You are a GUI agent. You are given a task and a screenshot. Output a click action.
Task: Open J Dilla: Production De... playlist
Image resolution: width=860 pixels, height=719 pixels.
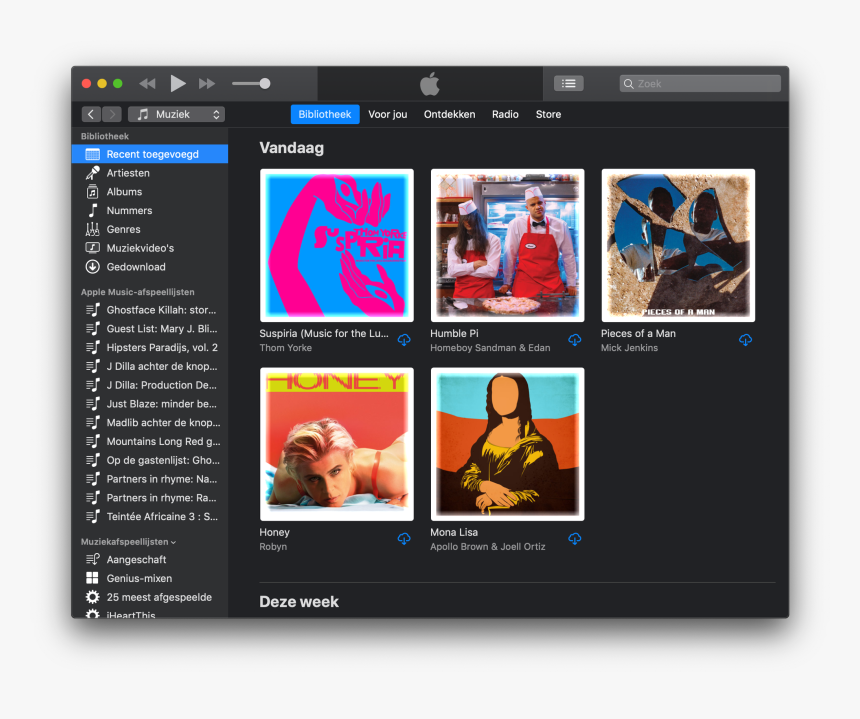tap(150, 385)
